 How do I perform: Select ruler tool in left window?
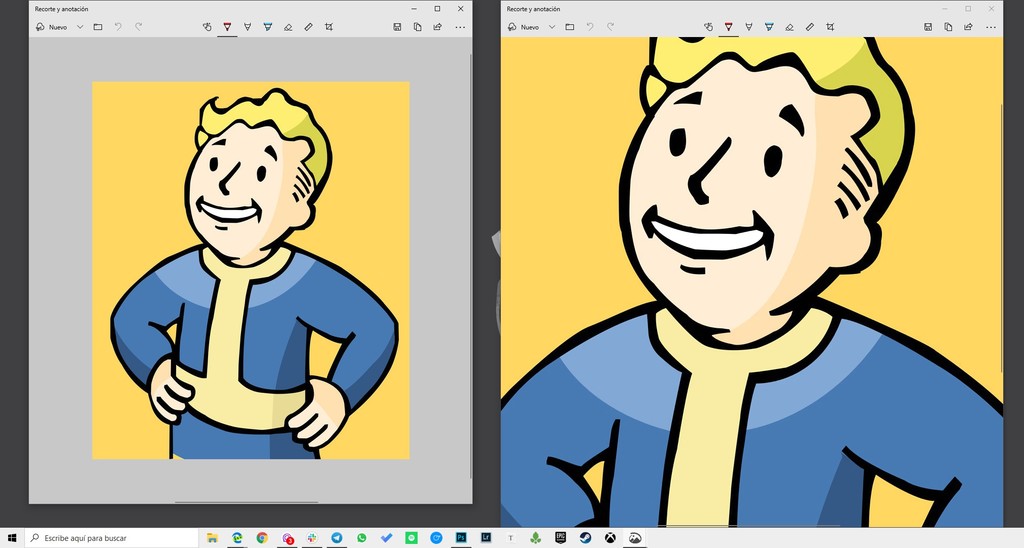[x=308, y=27]
